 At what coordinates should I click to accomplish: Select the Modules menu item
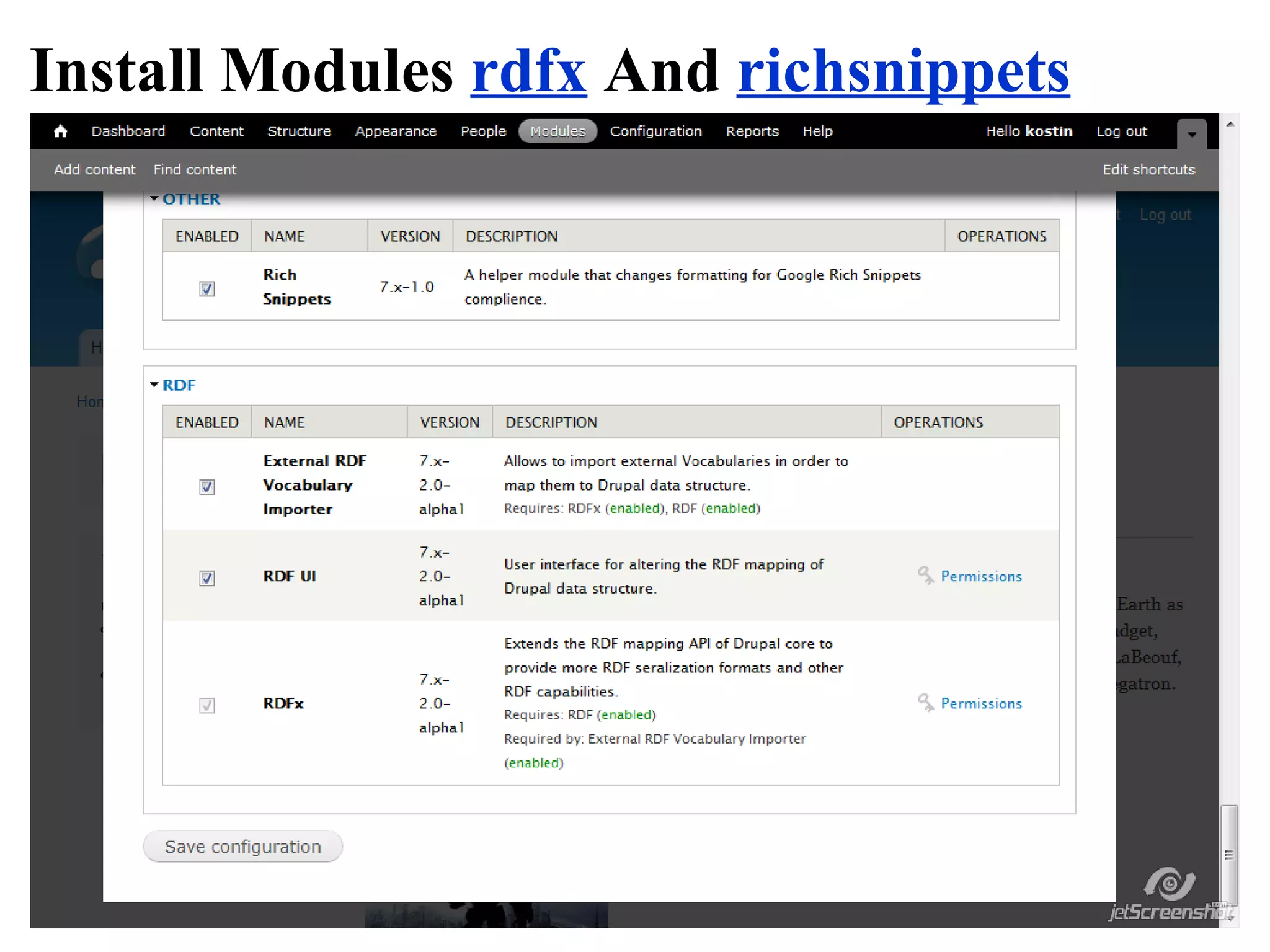(x=557, y=131)
